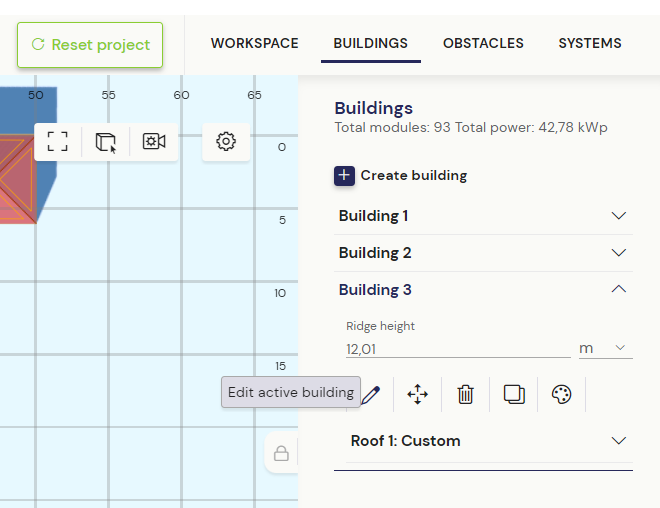This screenshot has height=508, width=660.
Task: Click the plus icon for Create building
Action: (344, 176)
